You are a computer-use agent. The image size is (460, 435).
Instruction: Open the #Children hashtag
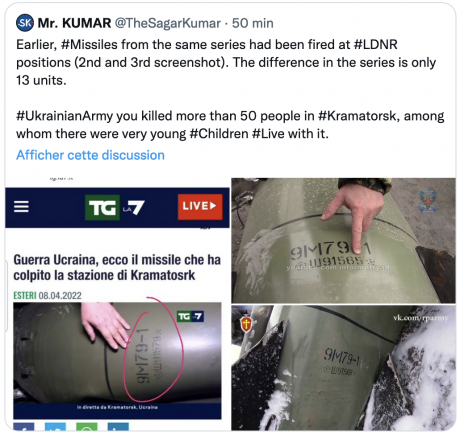click(x=219, y=134)
